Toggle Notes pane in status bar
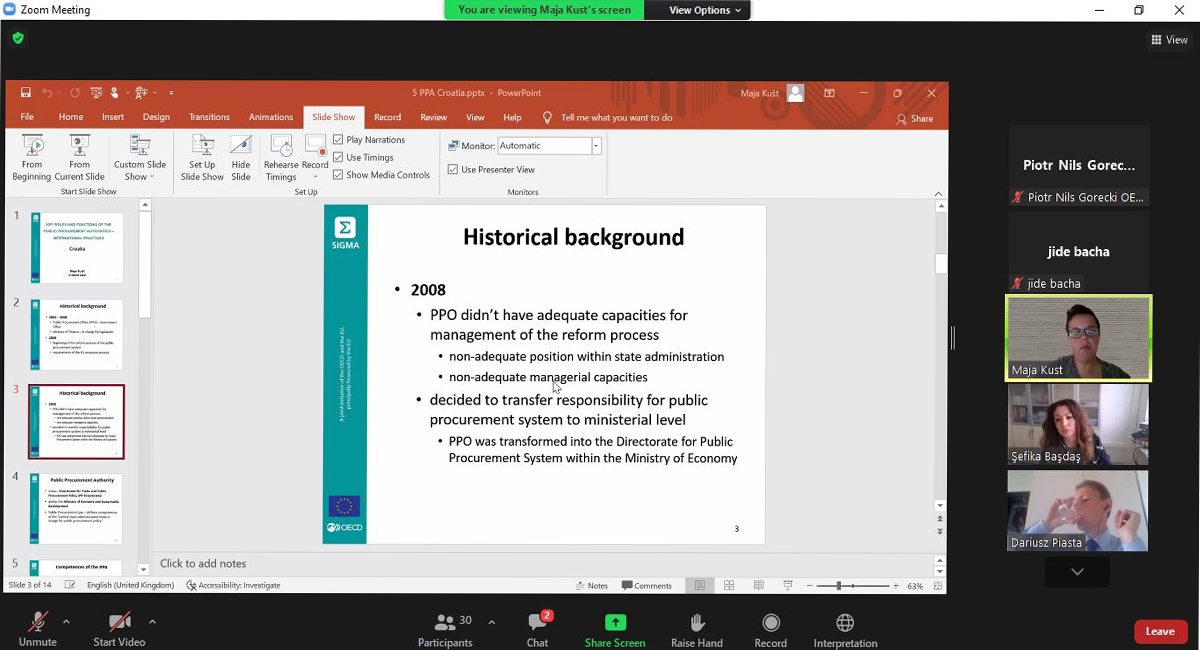Screen dimensions: 1200x650 pyautogui.click(x=592, y=586)
